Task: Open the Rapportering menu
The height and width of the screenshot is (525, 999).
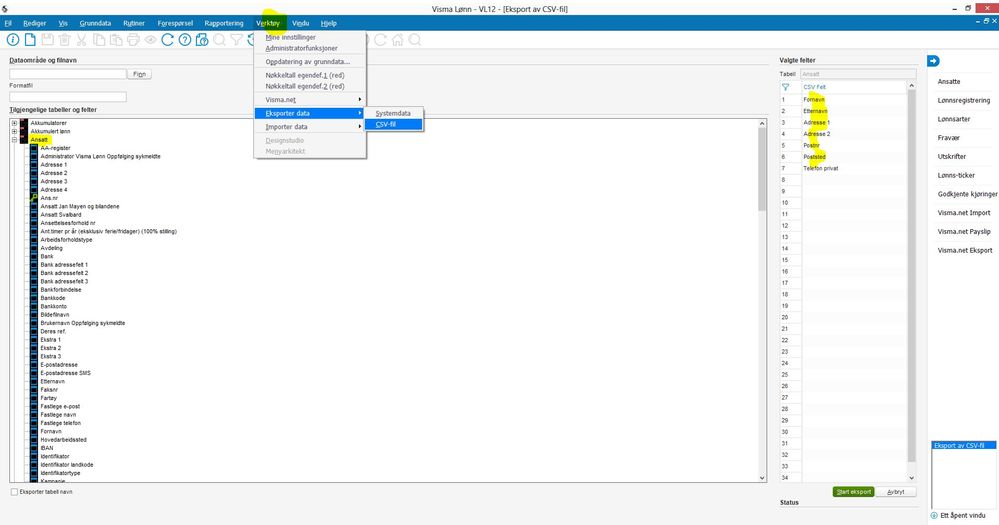Action: pos(224,23)
